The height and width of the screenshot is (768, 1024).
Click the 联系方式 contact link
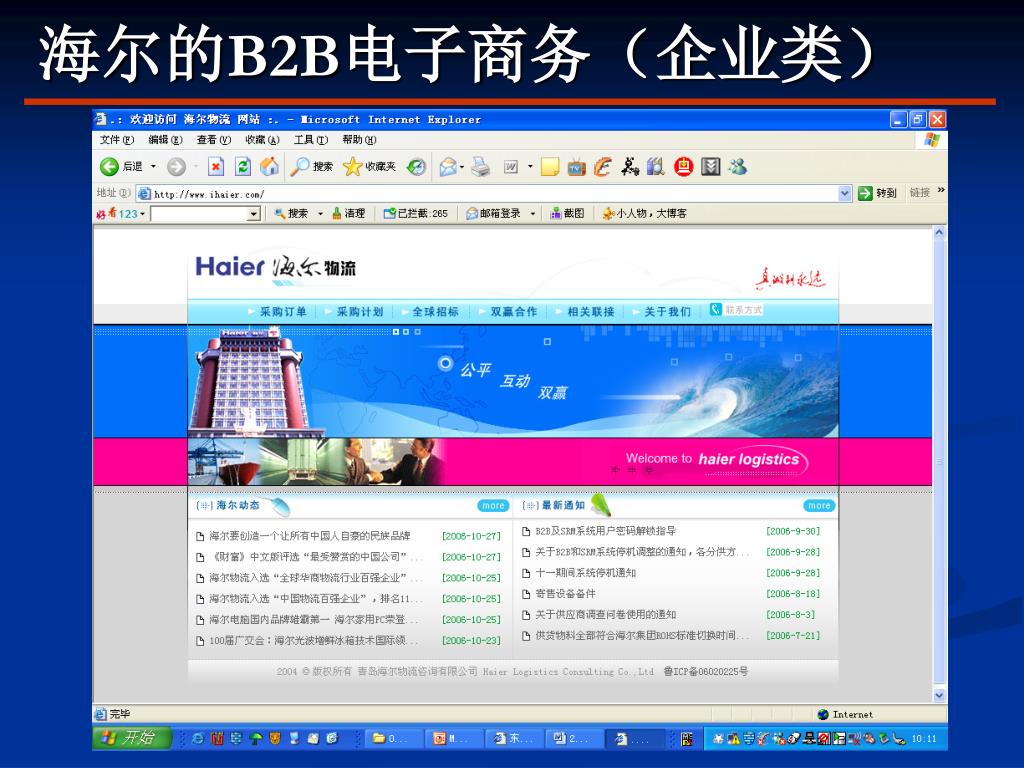[x=736, y=310]
